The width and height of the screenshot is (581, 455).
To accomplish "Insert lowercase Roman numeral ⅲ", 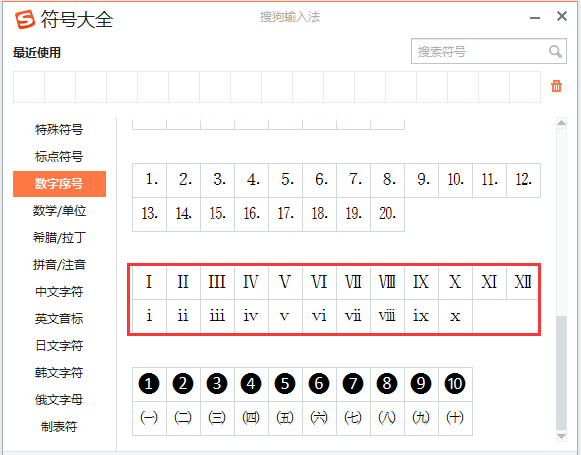I will 217,316.
